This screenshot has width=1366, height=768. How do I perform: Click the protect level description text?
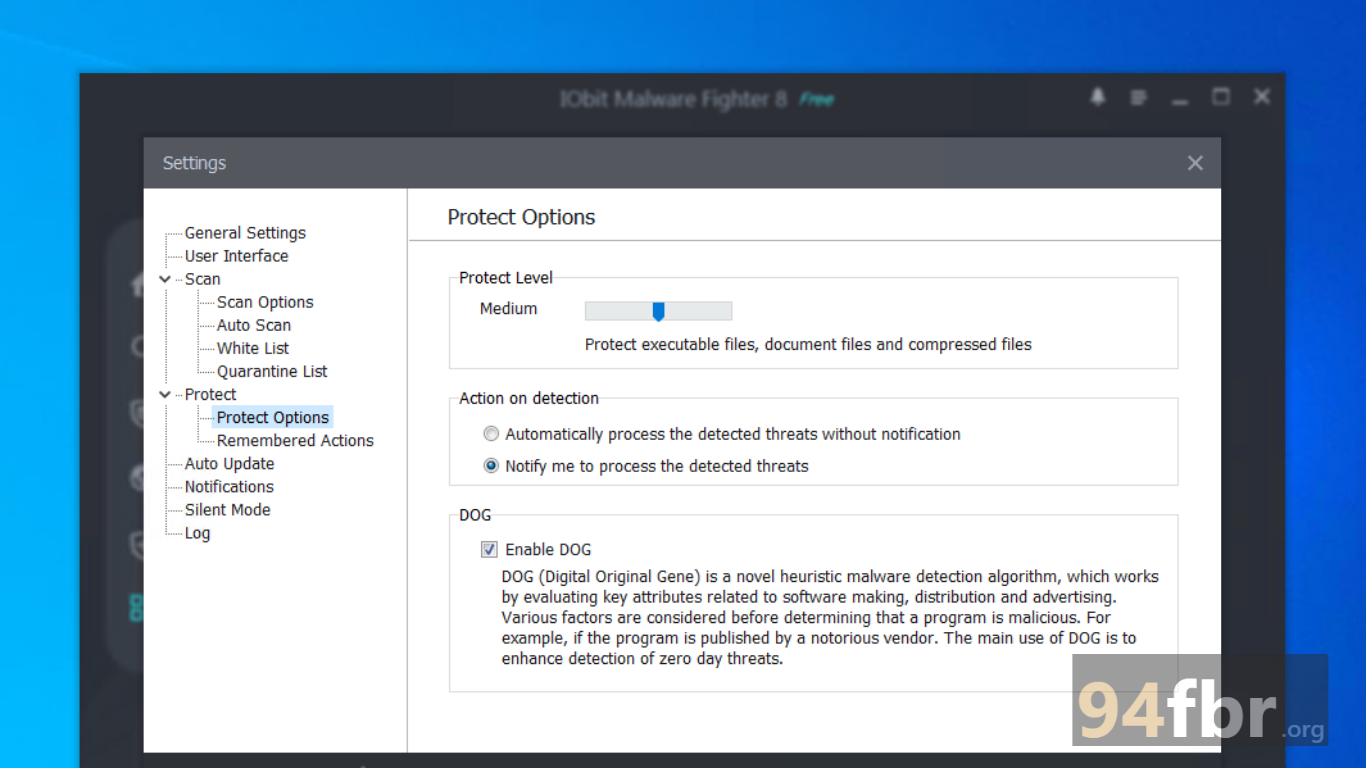[808, 344]
